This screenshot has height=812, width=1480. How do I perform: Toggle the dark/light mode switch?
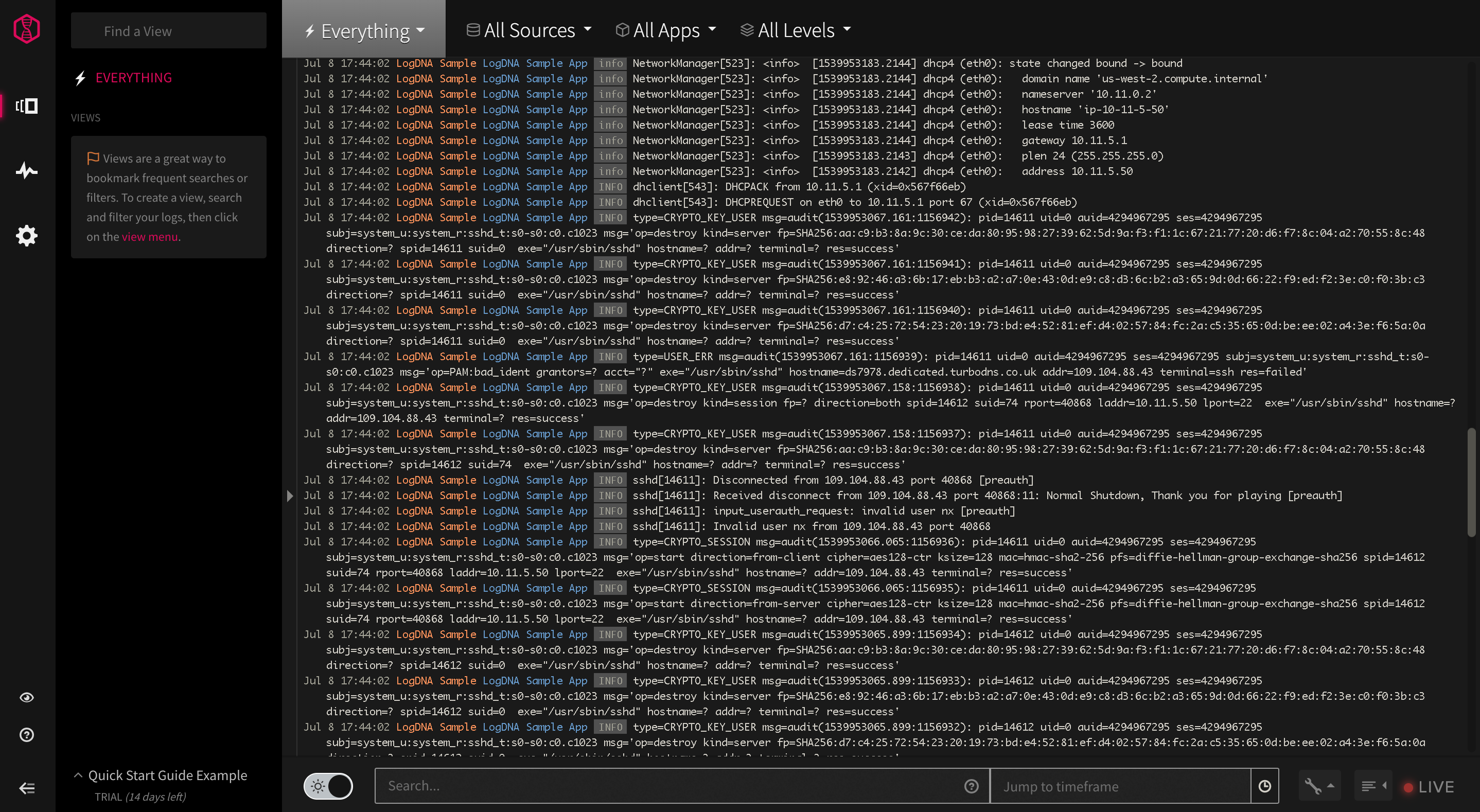328,785
